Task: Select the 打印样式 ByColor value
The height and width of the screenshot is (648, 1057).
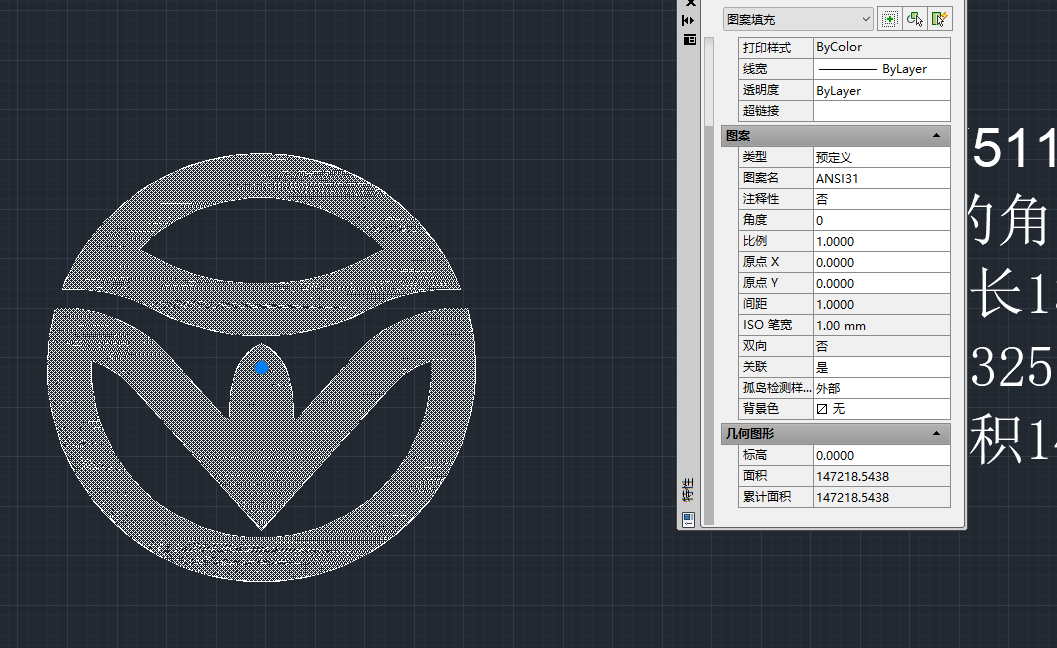Action: pyautogui.click(x=882, y=47)
